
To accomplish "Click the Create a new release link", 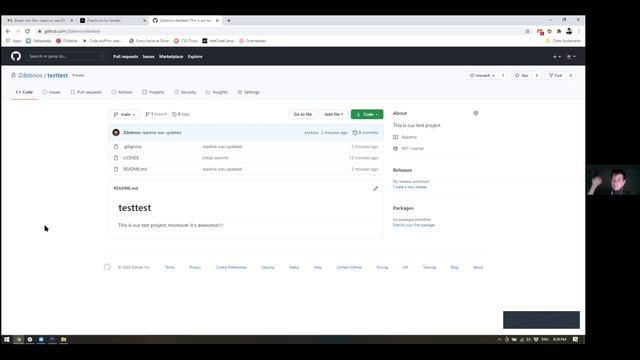I will point(409,187).
